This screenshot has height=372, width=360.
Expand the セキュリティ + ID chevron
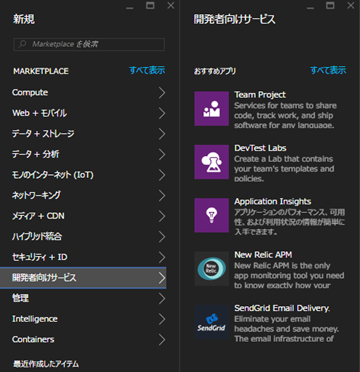tap(162, 257)
